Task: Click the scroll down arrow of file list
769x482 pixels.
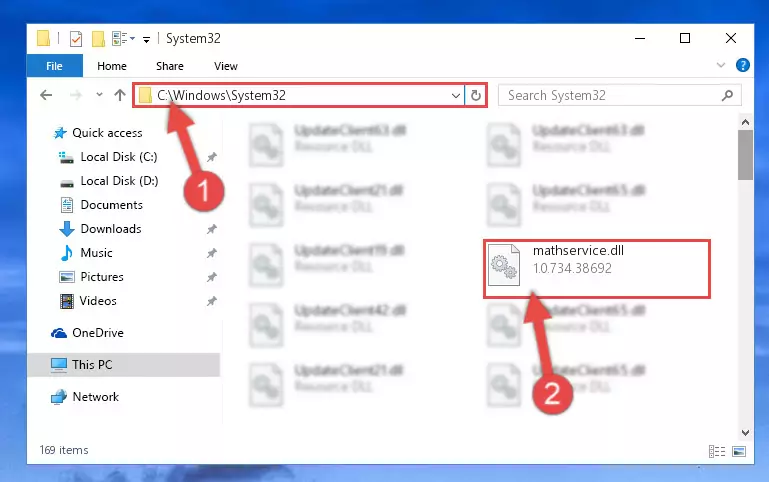Action: pyautogui.click(x=745, y=432)
